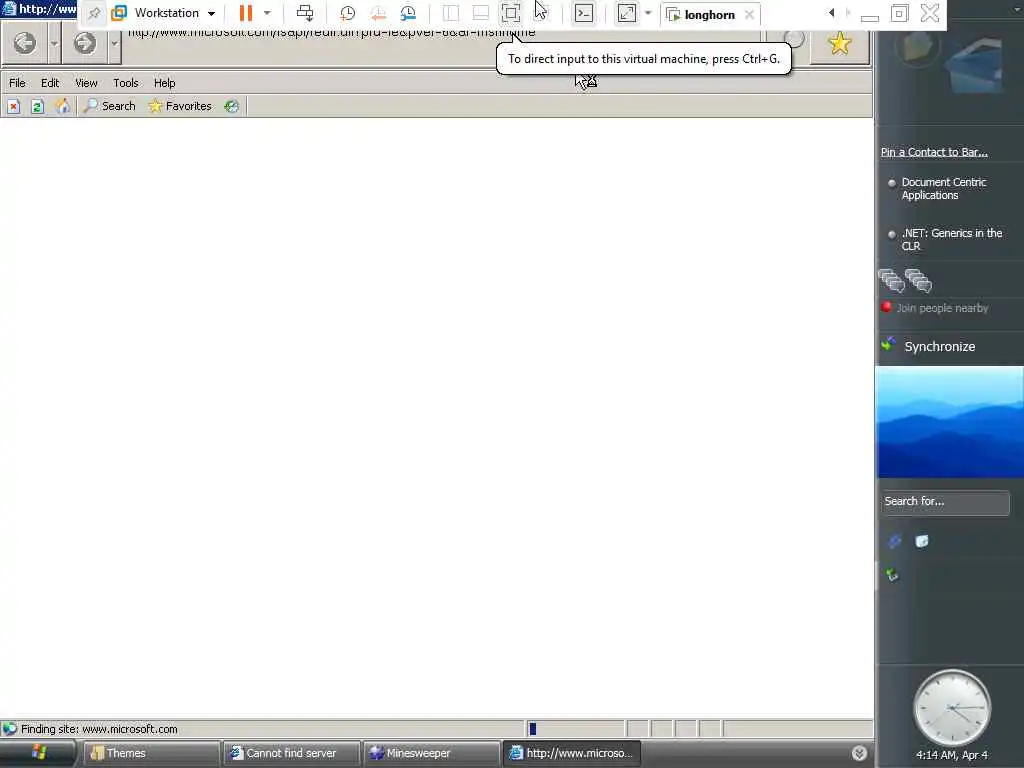Click the tray expand arrow icon on taskbar

[x=859, y=753]
